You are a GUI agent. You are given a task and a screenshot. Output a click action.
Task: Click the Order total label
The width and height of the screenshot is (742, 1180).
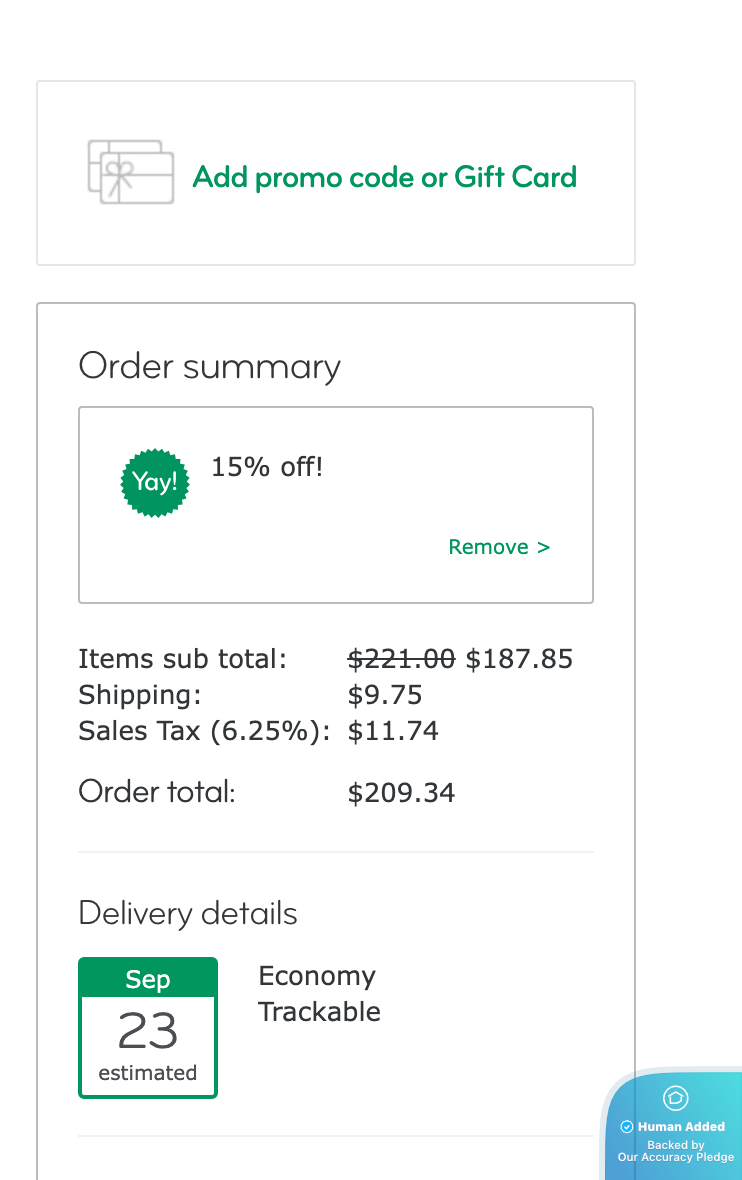pos(156,792)
